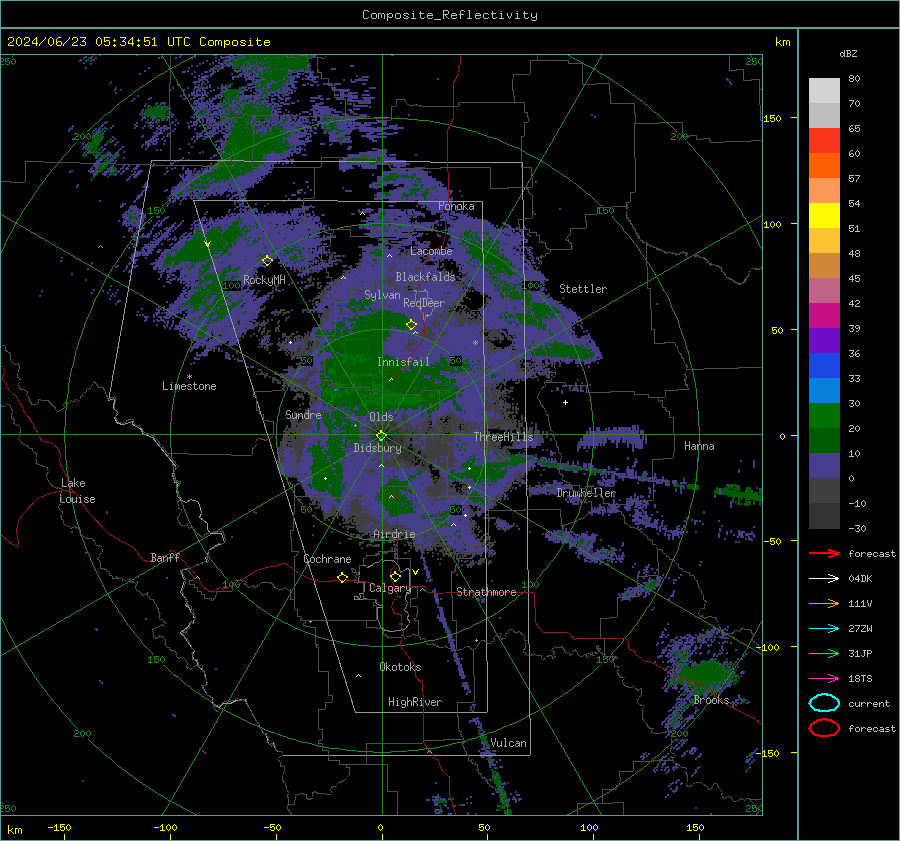Click the Lacombe town label

(431, 251)
